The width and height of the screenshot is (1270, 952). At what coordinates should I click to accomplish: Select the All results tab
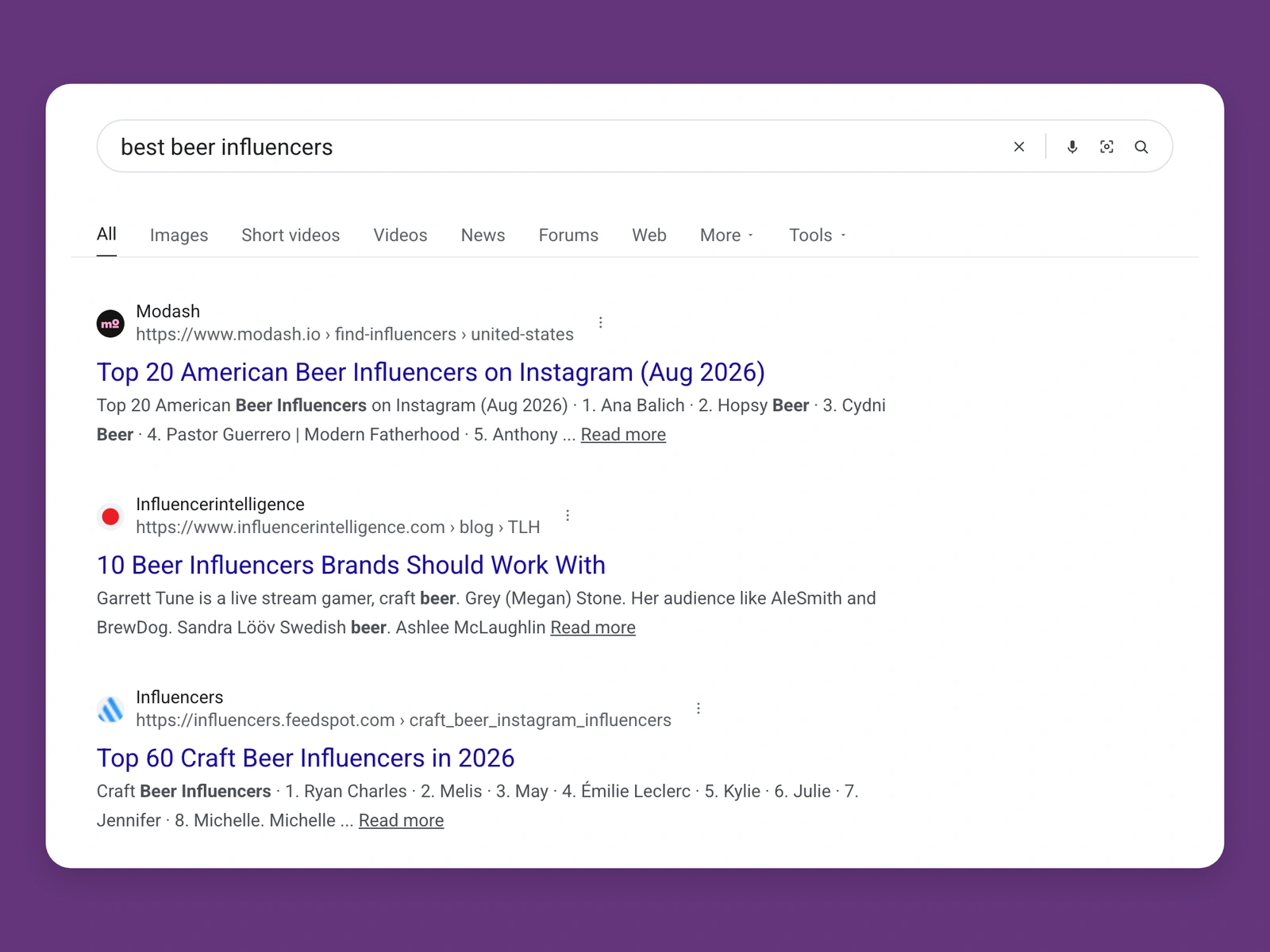coord(106,234)
